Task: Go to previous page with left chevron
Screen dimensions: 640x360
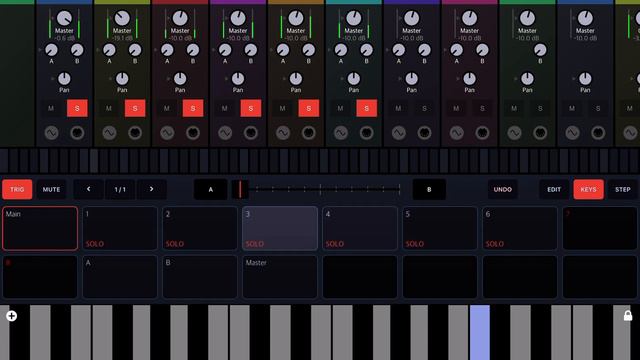Action: 89,189
